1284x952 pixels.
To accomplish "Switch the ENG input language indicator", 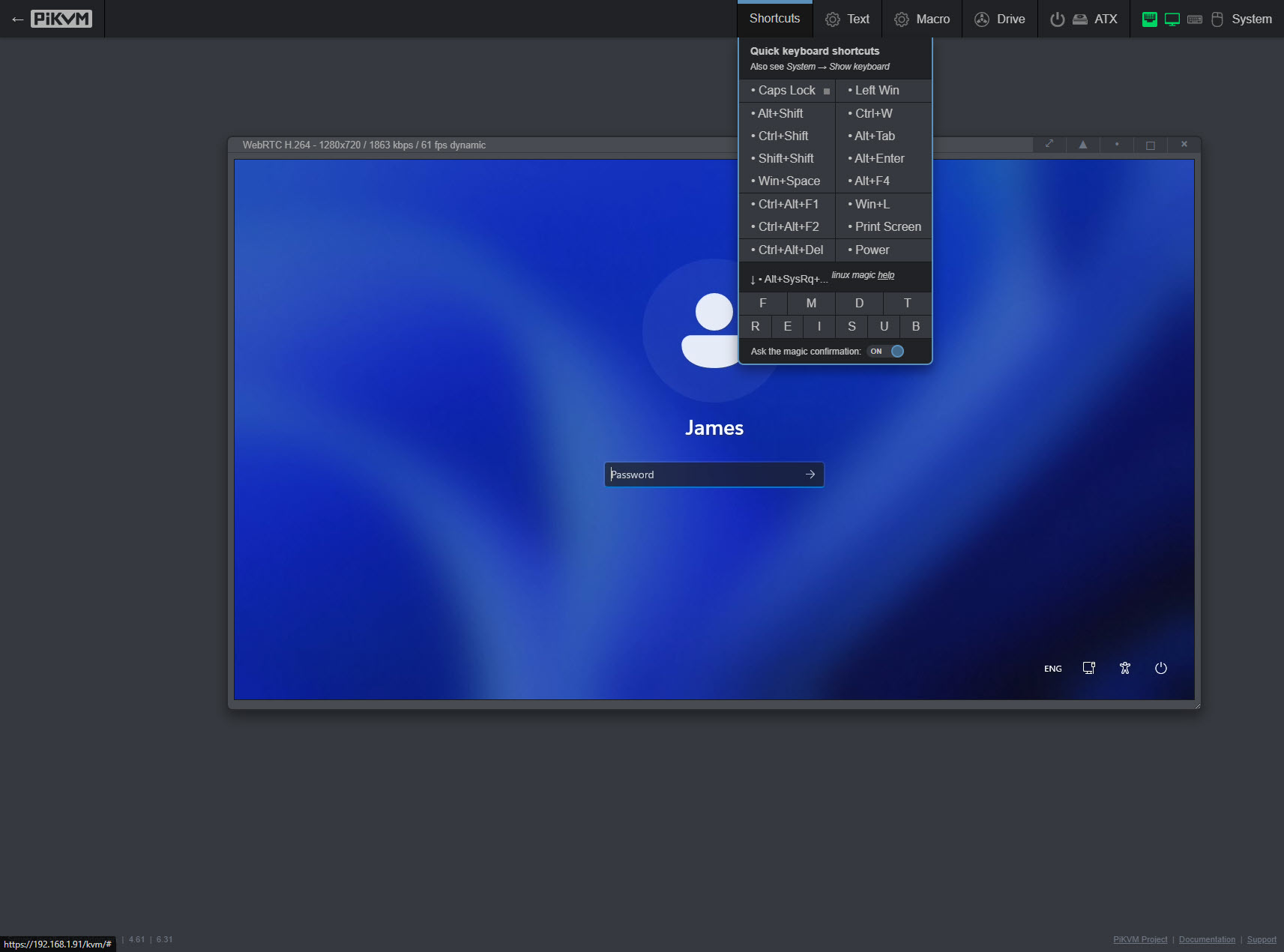I will point(1052,669).
